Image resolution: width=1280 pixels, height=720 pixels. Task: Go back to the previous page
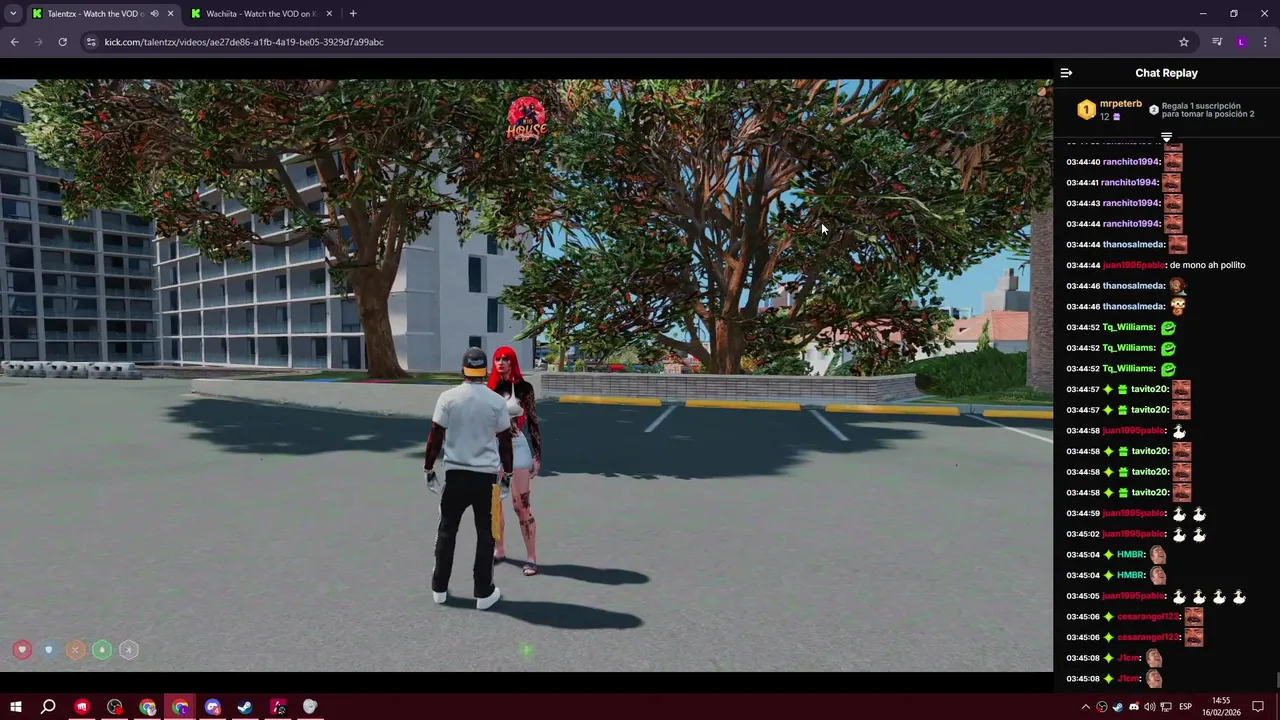14,42
